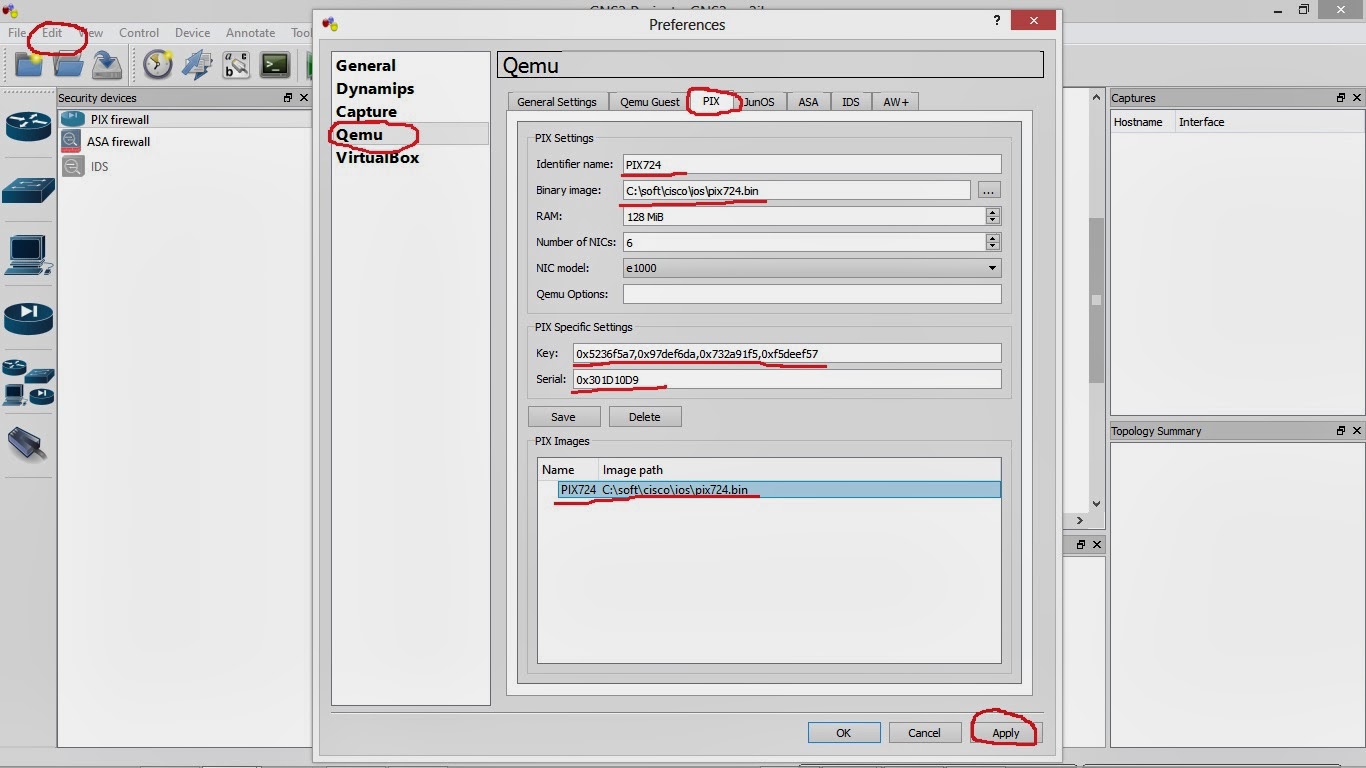This screenshot has width=1366, height=768.
Task: Float the Topology Summary panel
Action: [1341, 431]
